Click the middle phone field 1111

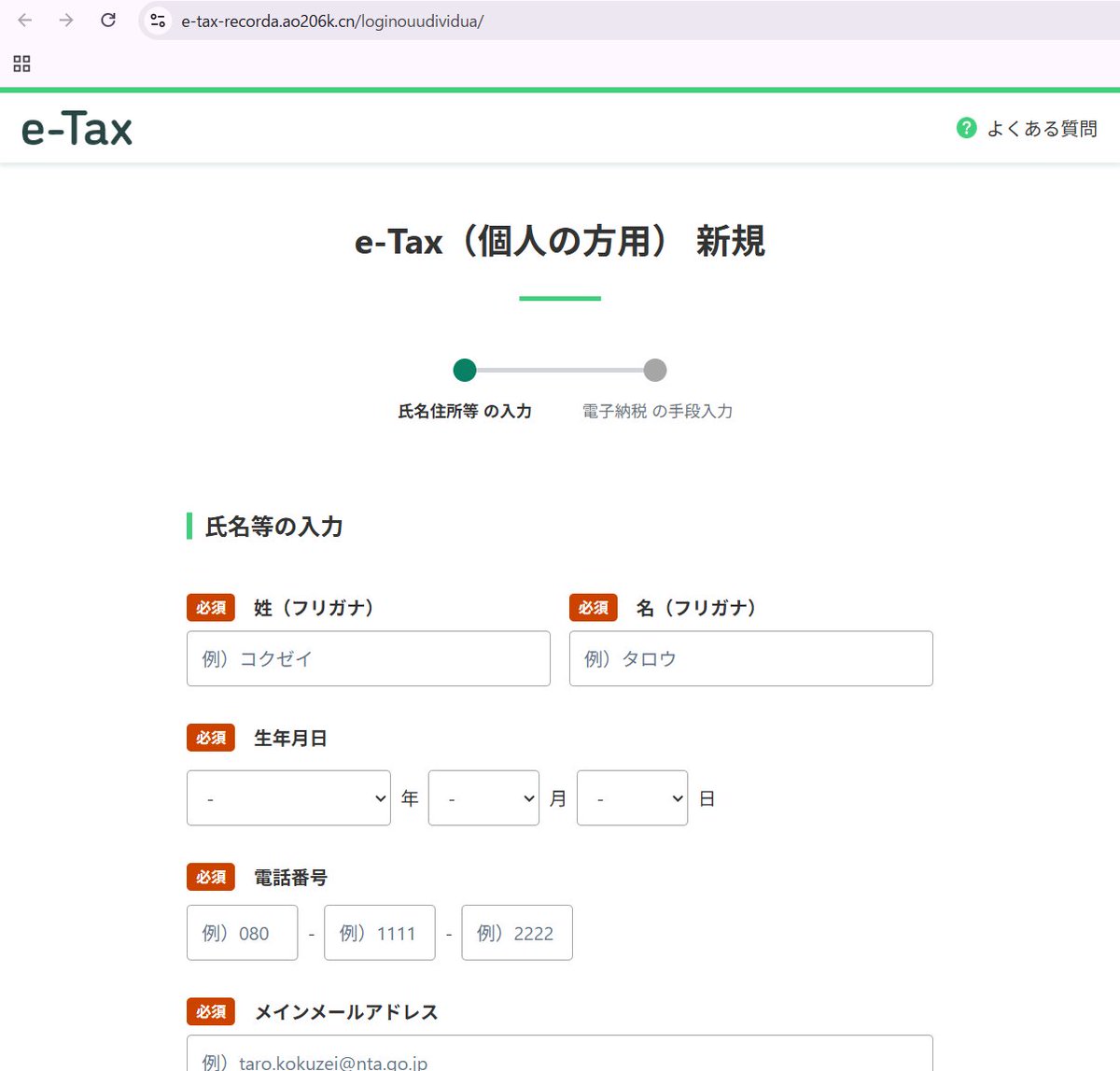pyautogui.click(x=380, y=933)
